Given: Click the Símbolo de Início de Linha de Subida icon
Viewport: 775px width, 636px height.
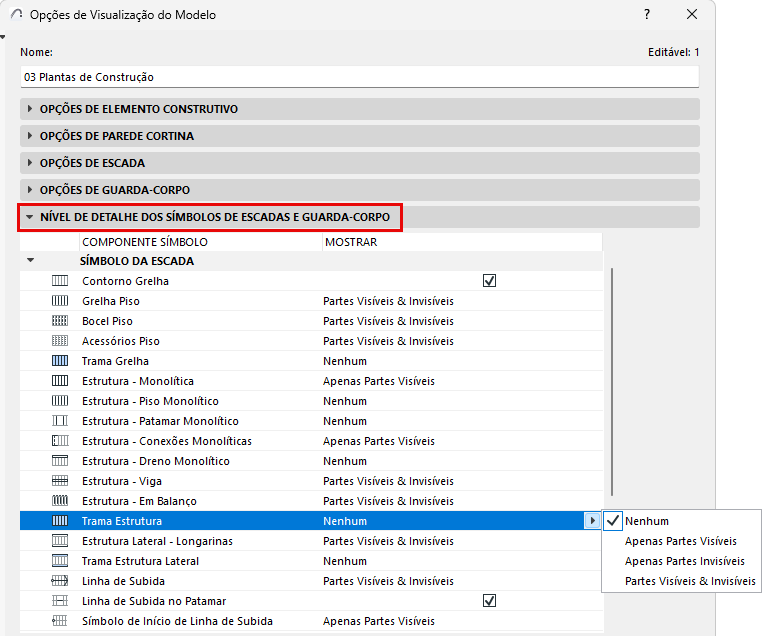Looking at the screenshot, I should tap(60, 621).
